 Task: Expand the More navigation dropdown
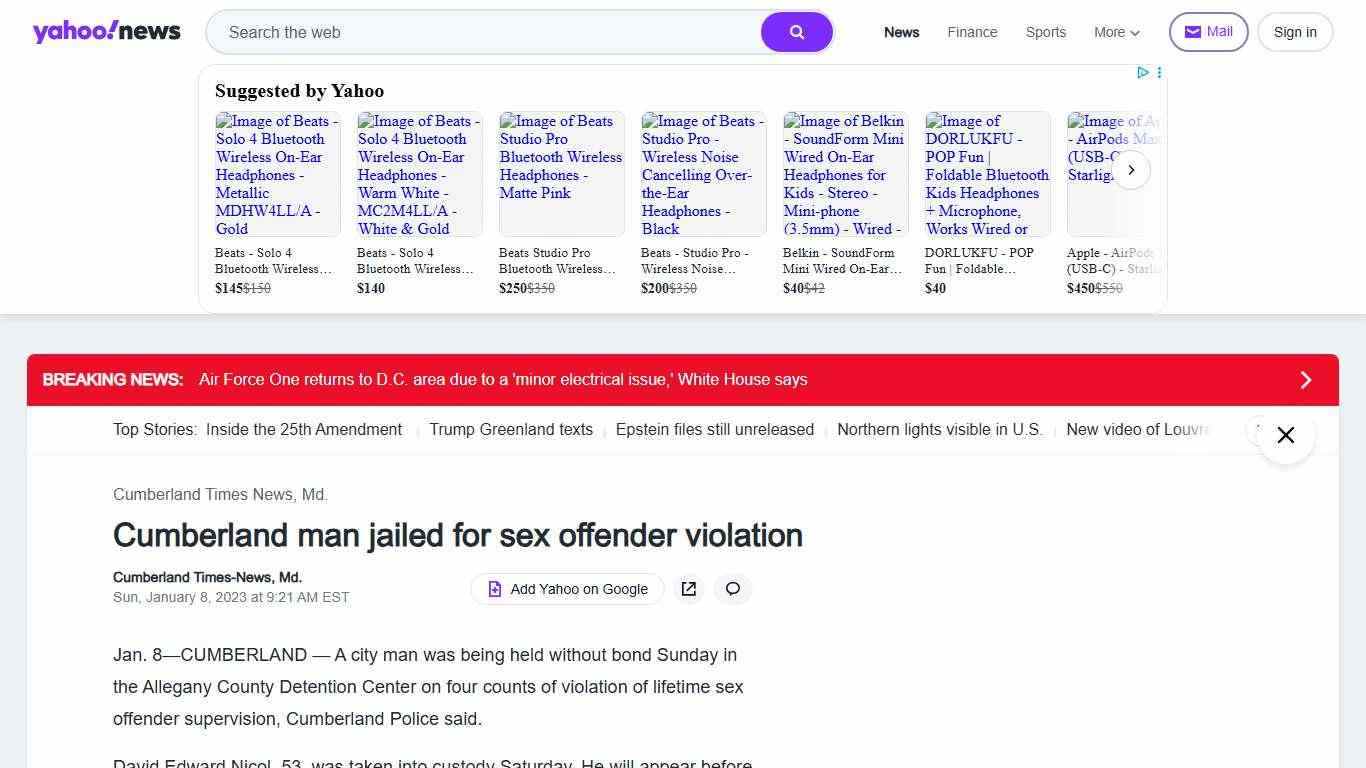(x=1116, y=32)
